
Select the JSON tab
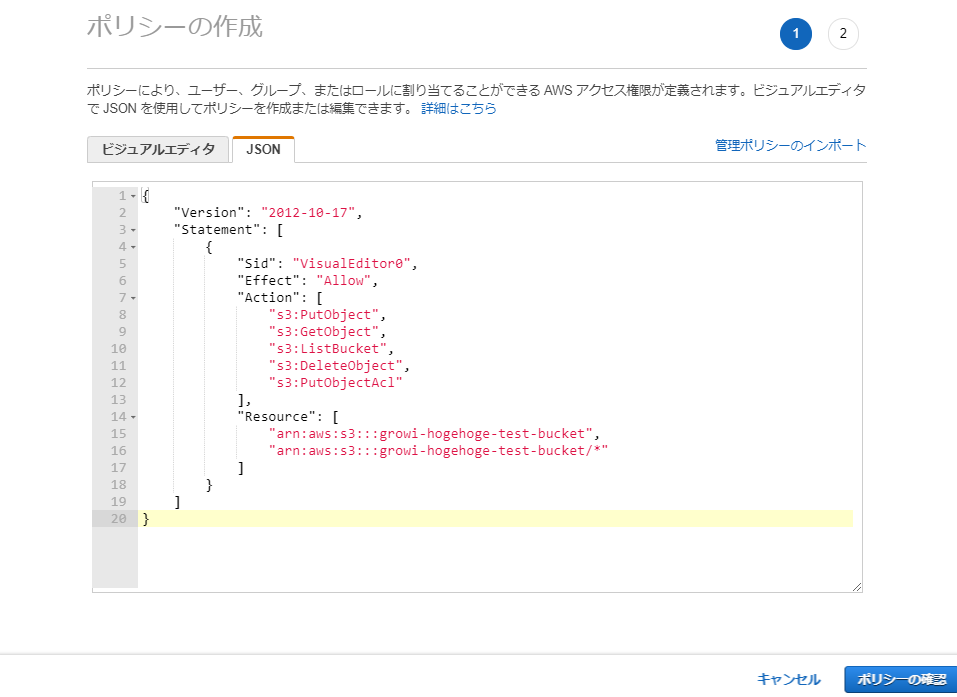tap(263, 149)
